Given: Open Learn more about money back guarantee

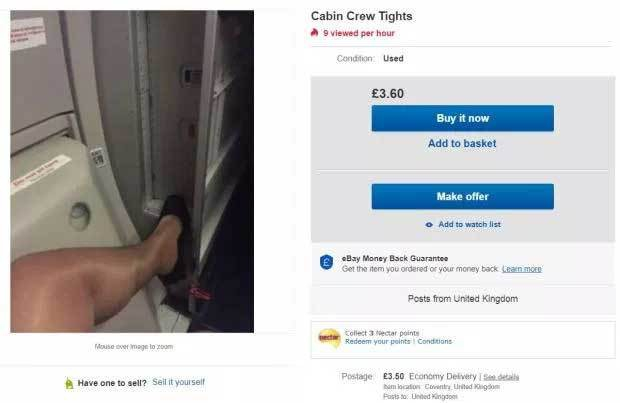Looking at the screenshot, I should click(x=522, y=269).
